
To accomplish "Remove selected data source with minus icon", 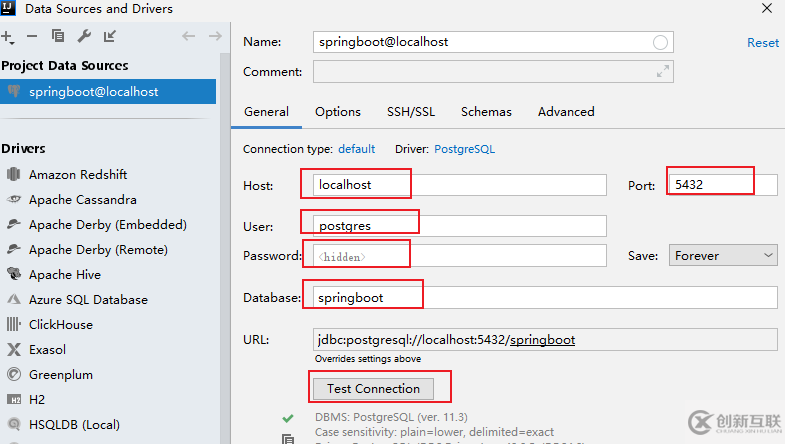I will coord(32,36).
